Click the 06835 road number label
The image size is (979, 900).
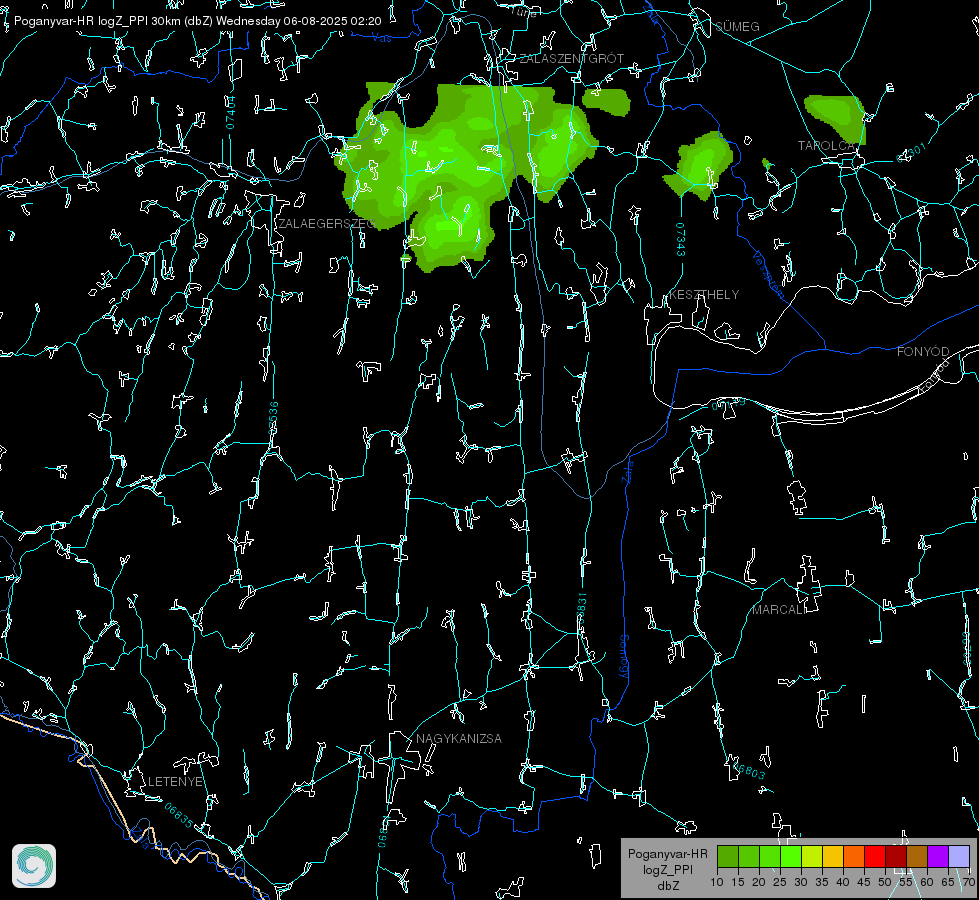tap(179, 816)
